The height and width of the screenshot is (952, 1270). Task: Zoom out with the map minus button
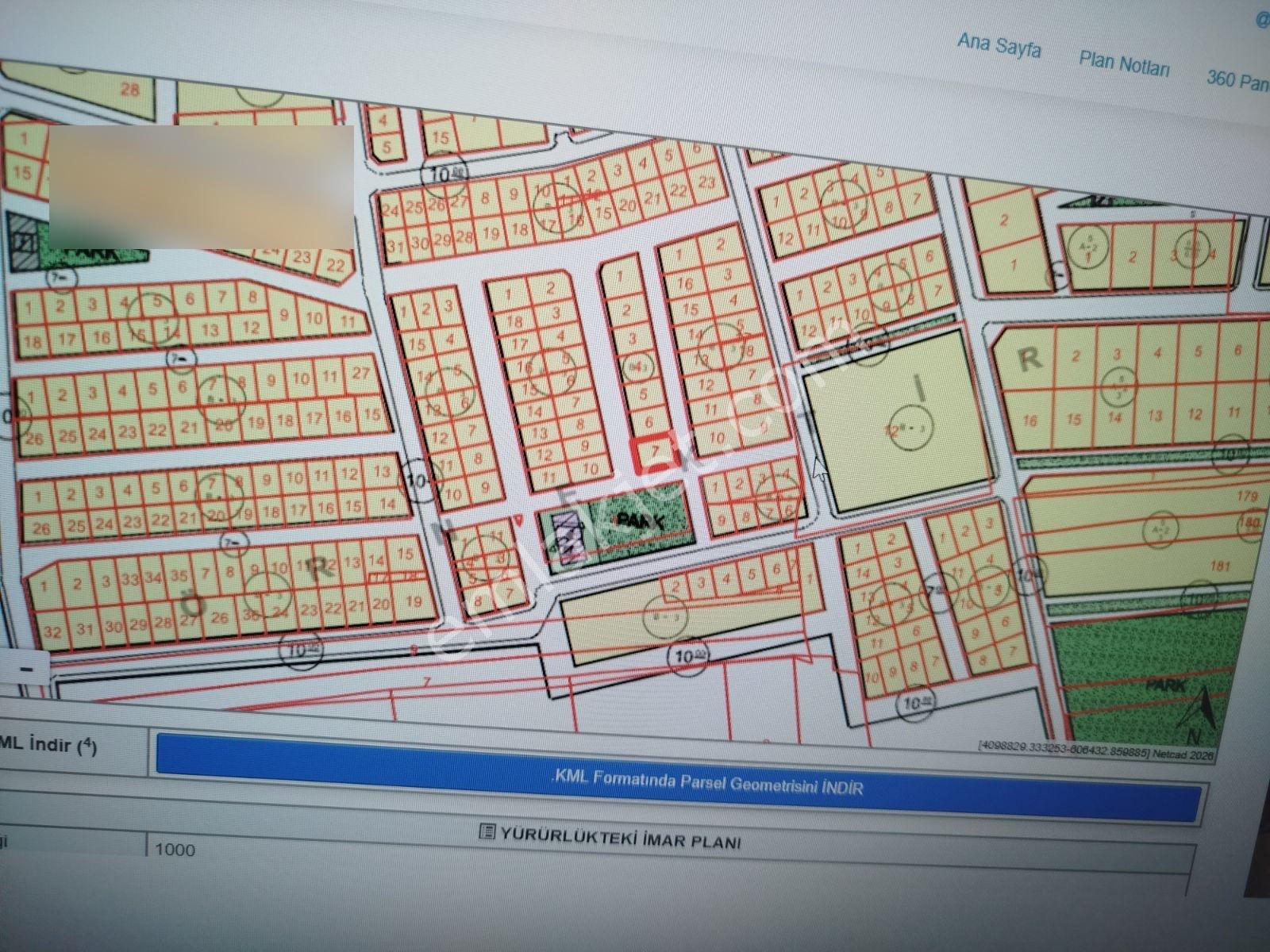tap(26, 669)
